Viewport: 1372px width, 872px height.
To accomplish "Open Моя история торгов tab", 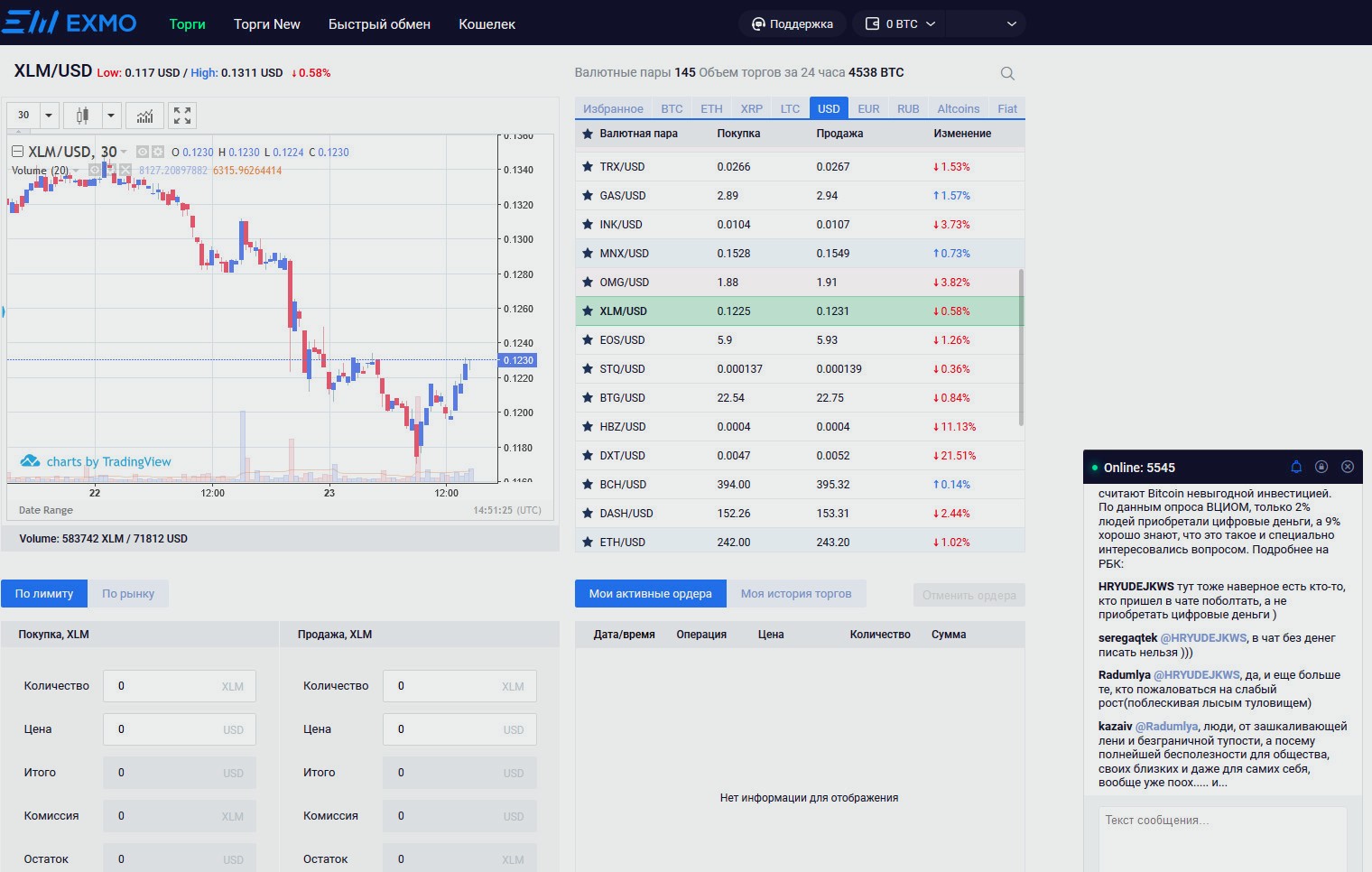I will pyautogui.click(x=796, y=593).
